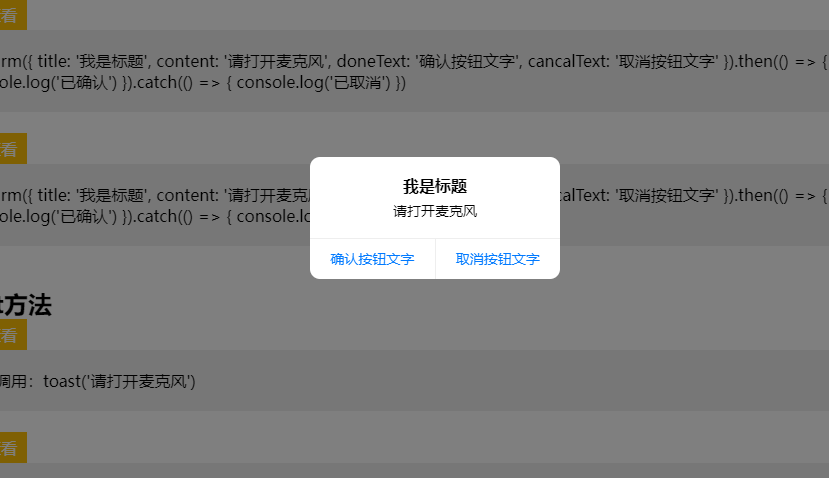Click console.log('已确认') in the second code block
This screenshot has height=478, width=829.
(58, 216)
